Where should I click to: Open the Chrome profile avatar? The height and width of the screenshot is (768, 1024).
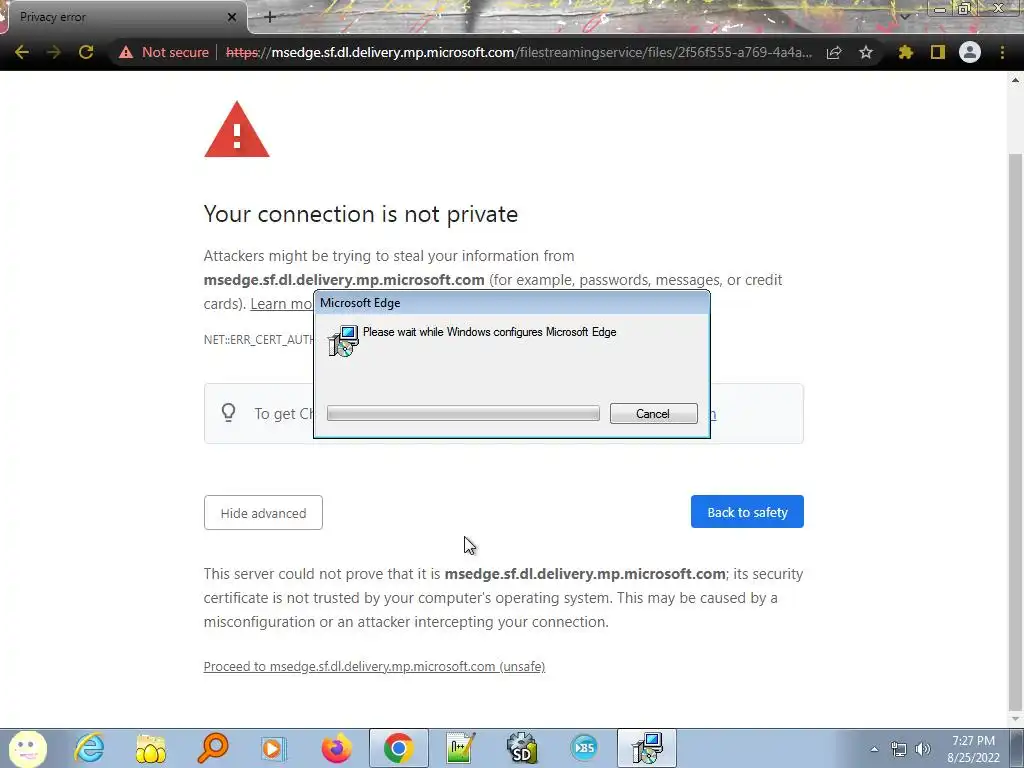click(x=970, y=52)
